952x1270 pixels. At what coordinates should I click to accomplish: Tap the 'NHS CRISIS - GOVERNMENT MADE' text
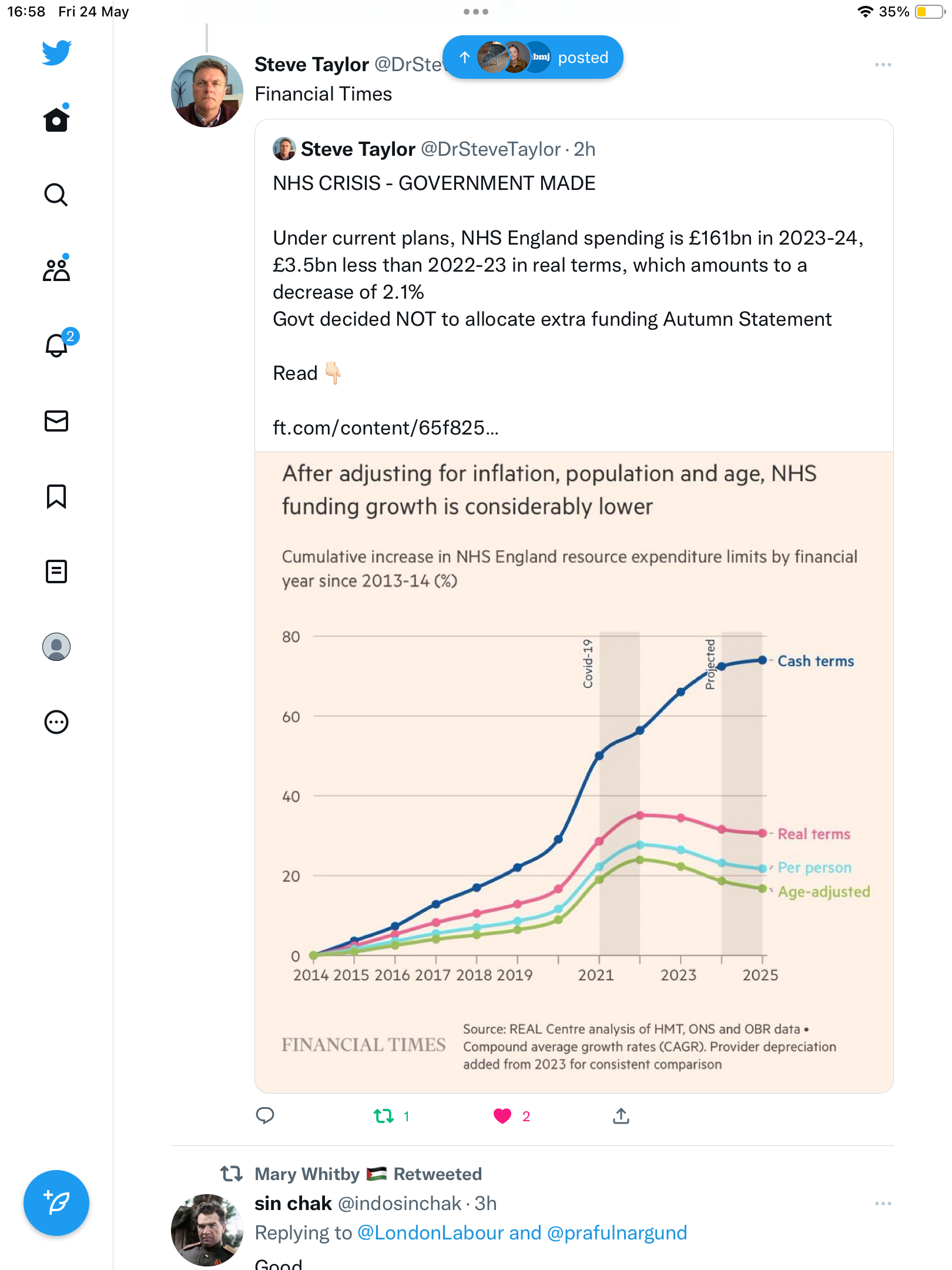(434, 183)
